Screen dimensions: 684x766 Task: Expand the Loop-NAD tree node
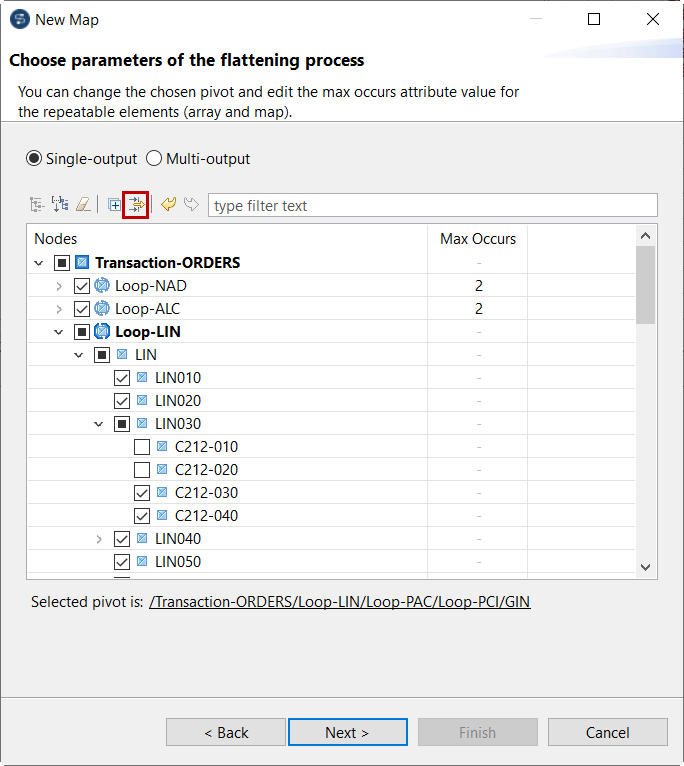(x=59, y=286)
